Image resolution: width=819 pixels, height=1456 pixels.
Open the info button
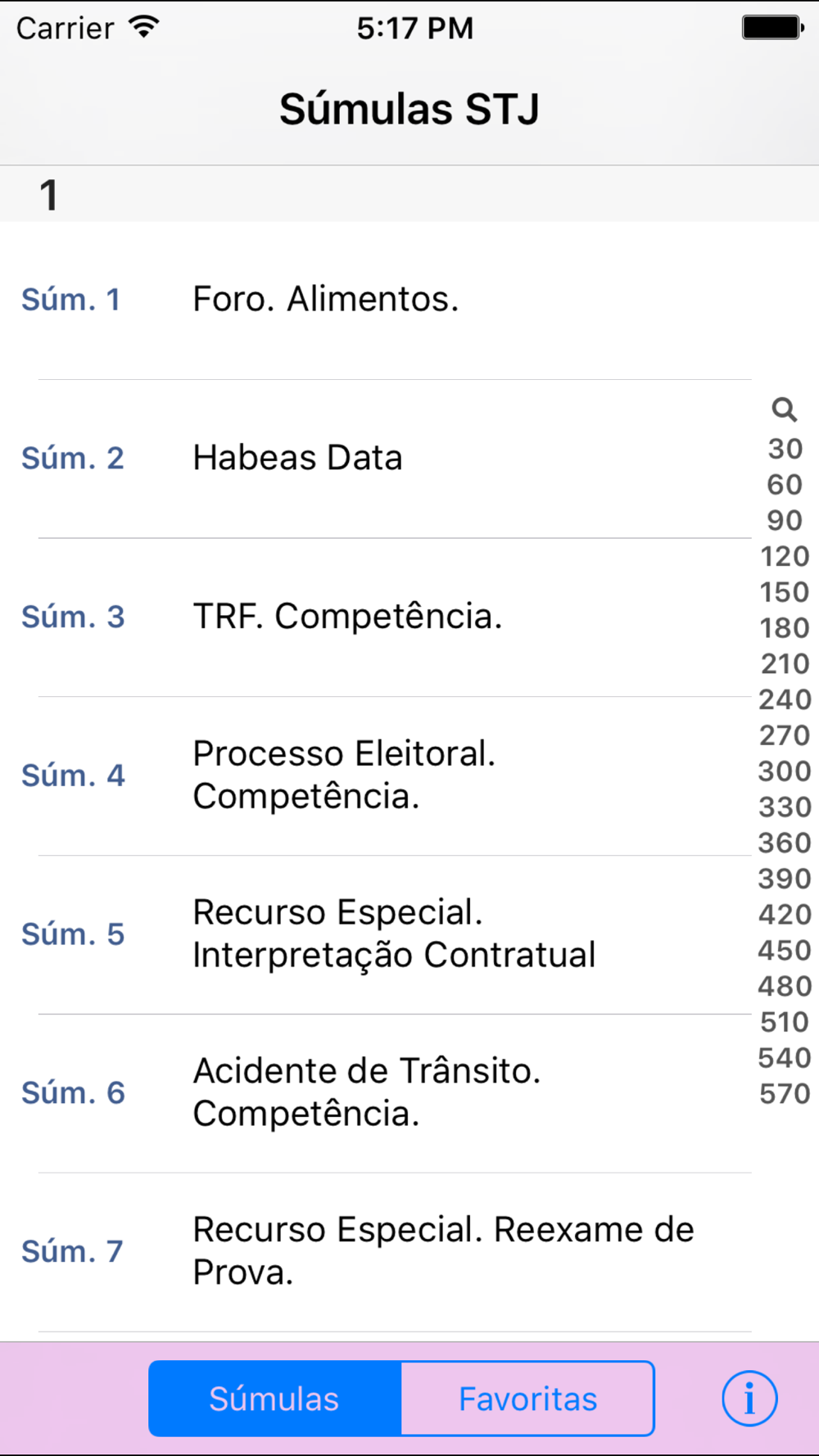click(x=749, y=1399)
